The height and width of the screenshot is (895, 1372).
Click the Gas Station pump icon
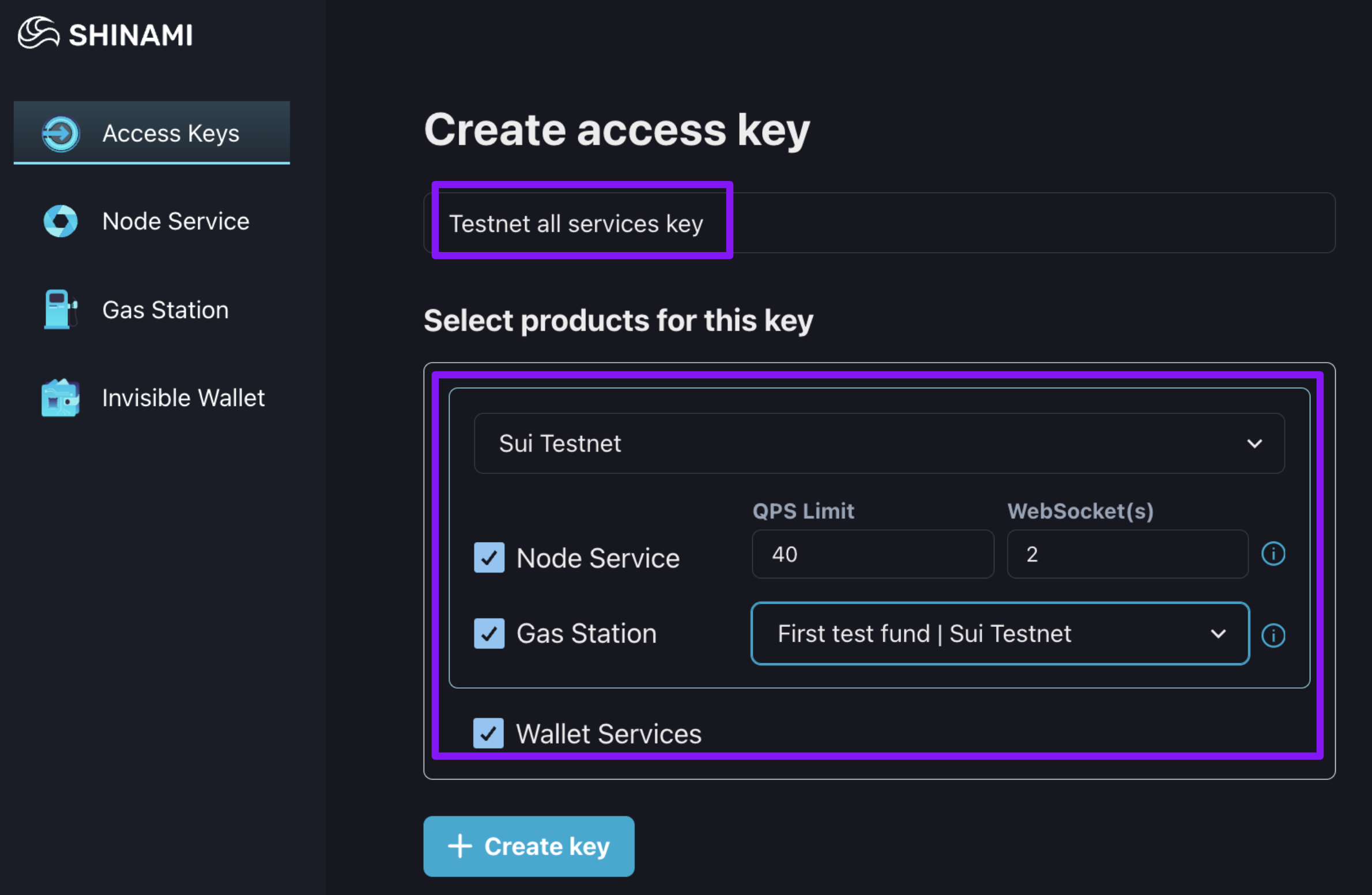pos(59,310)
